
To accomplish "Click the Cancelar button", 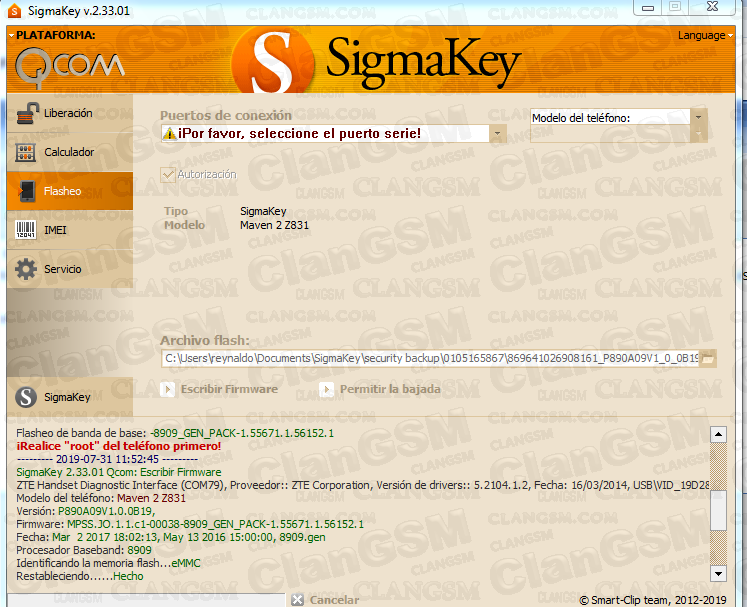I will (x=326, y=600).
